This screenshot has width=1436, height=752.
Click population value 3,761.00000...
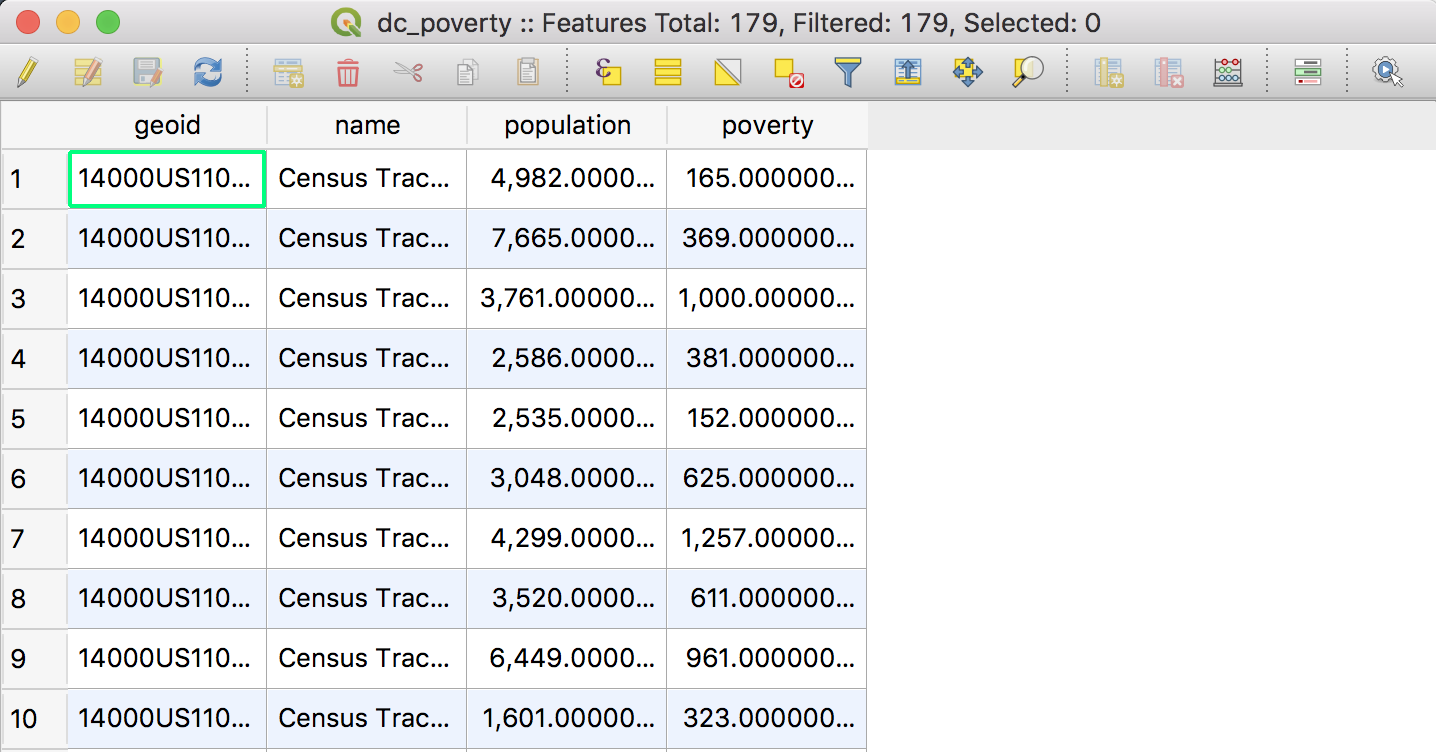point(567,299)
